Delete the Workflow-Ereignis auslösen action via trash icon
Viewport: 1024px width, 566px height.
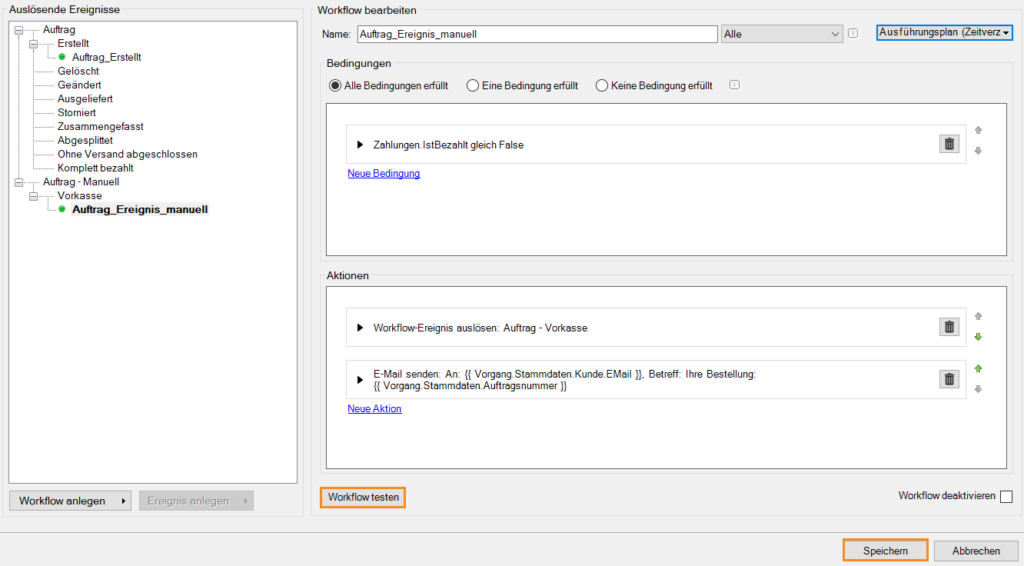click(948, 327)
